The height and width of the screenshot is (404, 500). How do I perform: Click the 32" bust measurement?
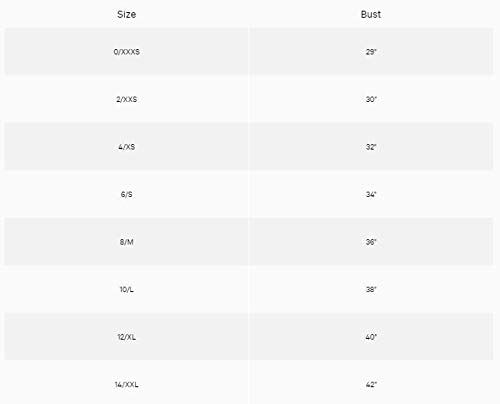point(371,147)
